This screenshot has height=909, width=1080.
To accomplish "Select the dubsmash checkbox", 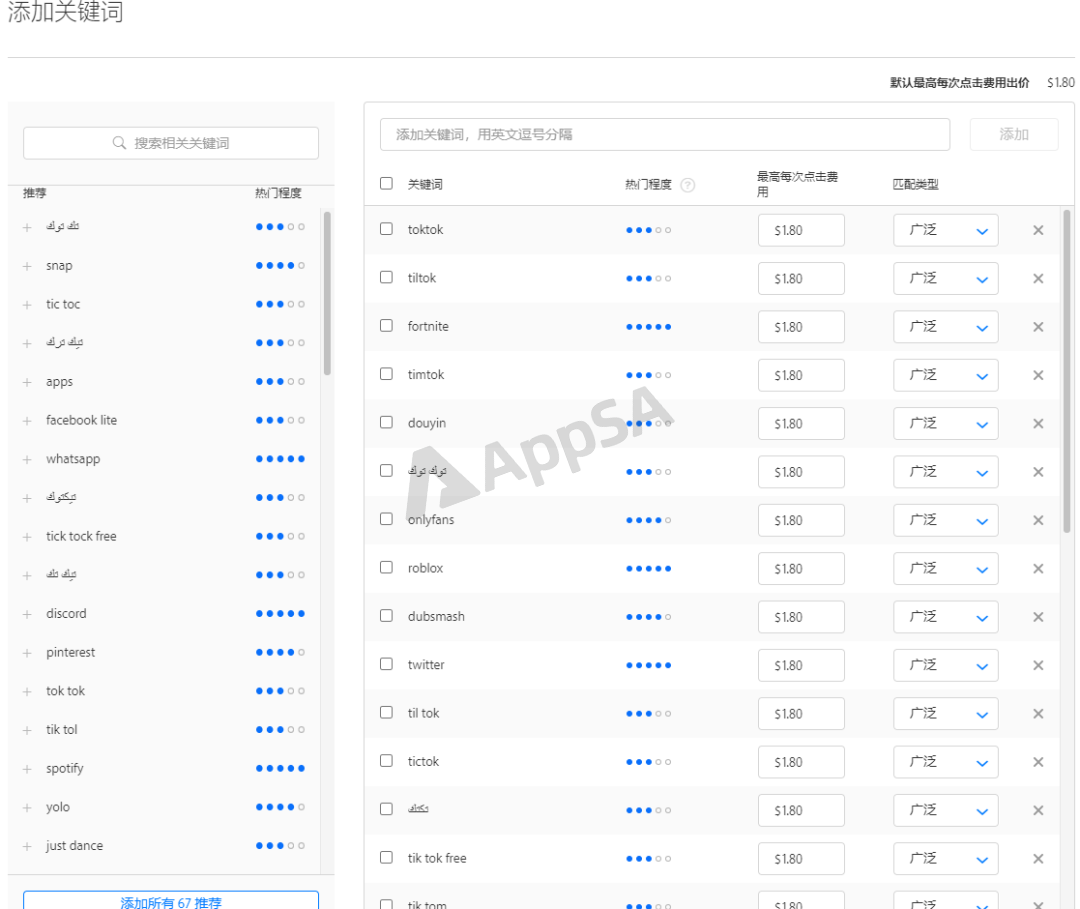I will pos(386,616).
